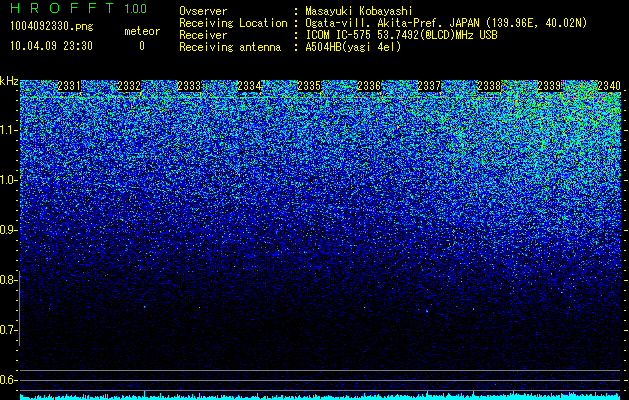Viewport: 629px width, 400px height.
Task: Click the 1.1 kHz frequency axis label
Action: point(7,130)
